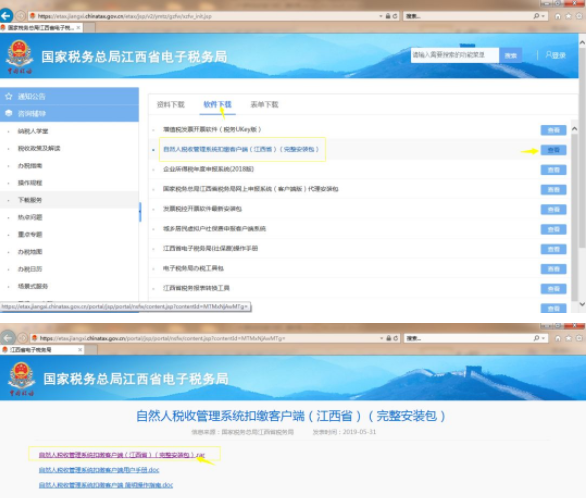
Task: Click 查看 for 增值税发票开票软件（税务UKey版）
Action: point(553,130)
